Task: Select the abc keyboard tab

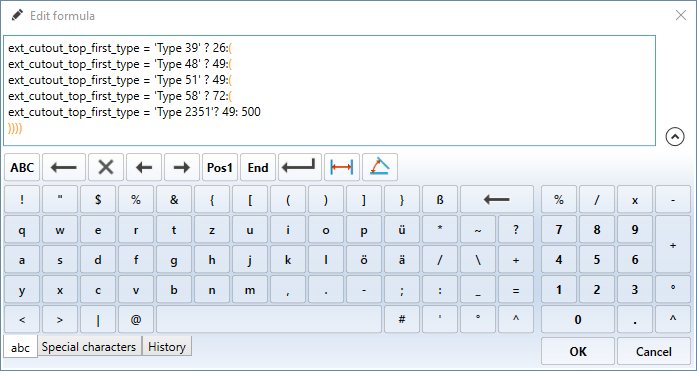Action: coord(20,347)
